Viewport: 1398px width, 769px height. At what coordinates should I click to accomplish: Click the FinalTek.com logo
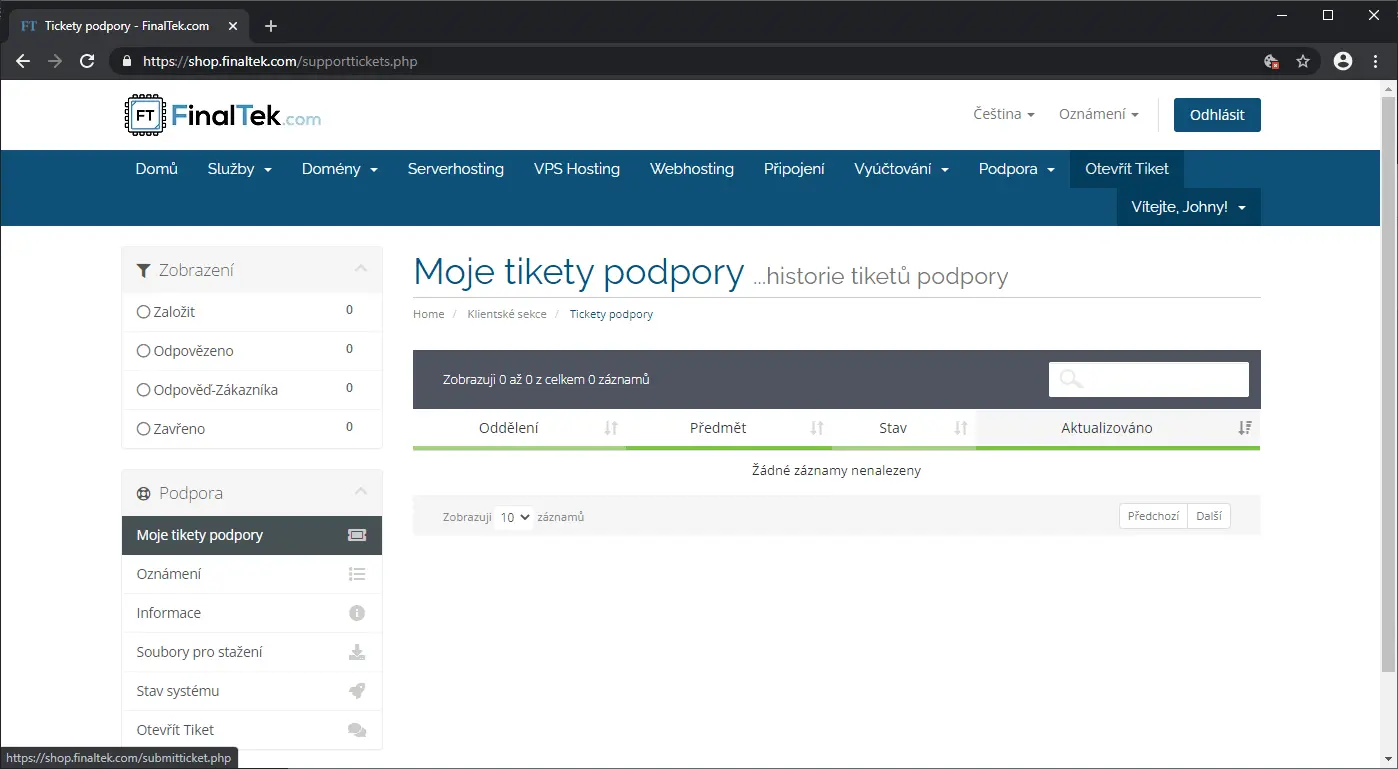point(223,116)
